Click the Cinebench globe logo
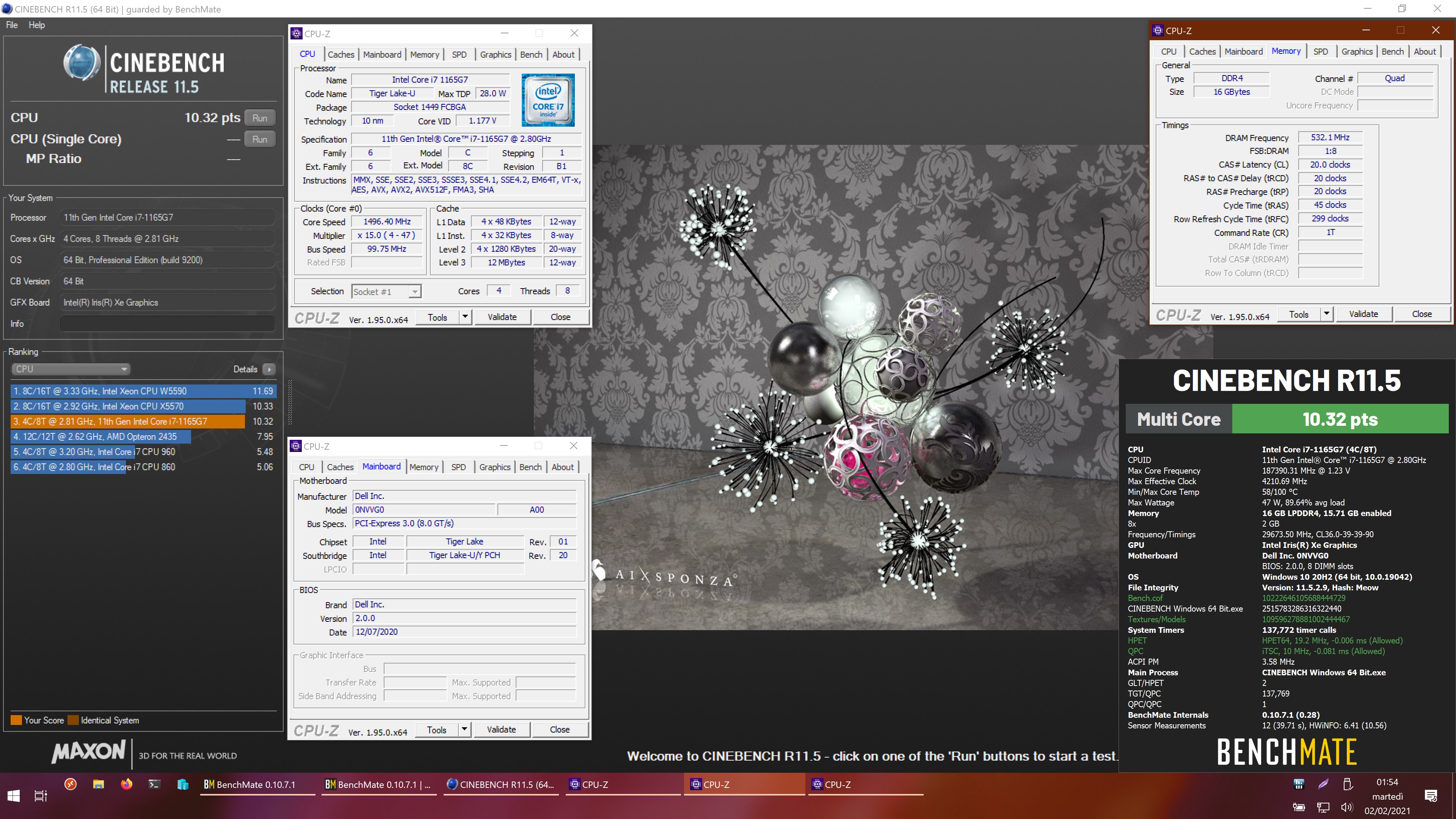Screen dimensions: 1456x819 [82, 62]
